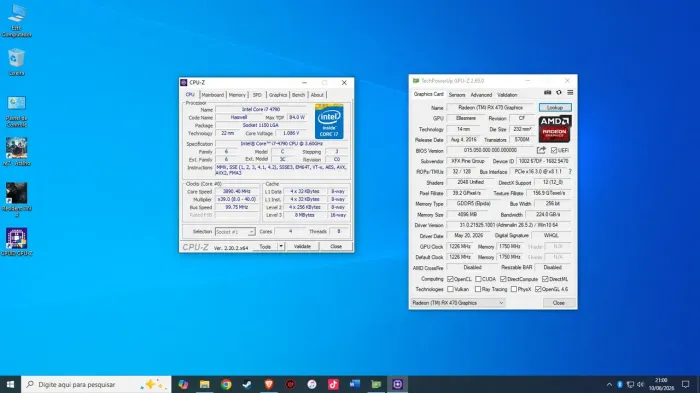The width and height of the screenshot is (700, 393).
Task: Select the Resident Evil desktop shortcut
Action: click(x=17, y=200)
